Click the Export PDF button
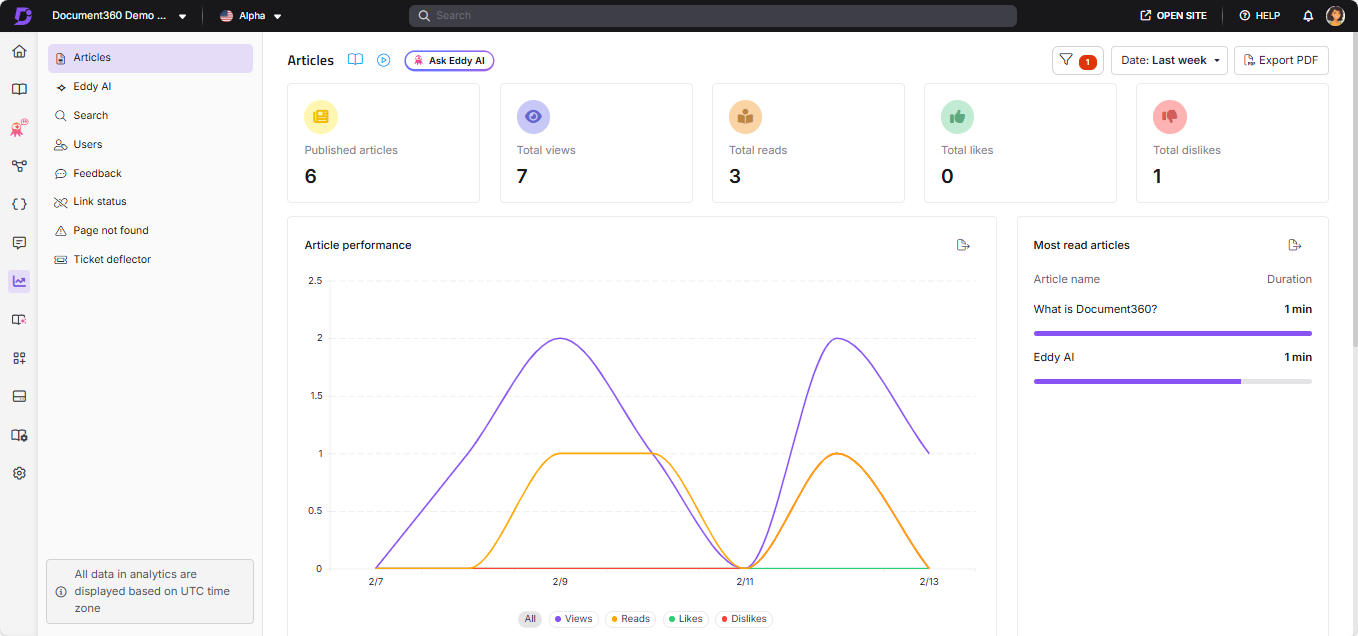 tap(1281, 60)
